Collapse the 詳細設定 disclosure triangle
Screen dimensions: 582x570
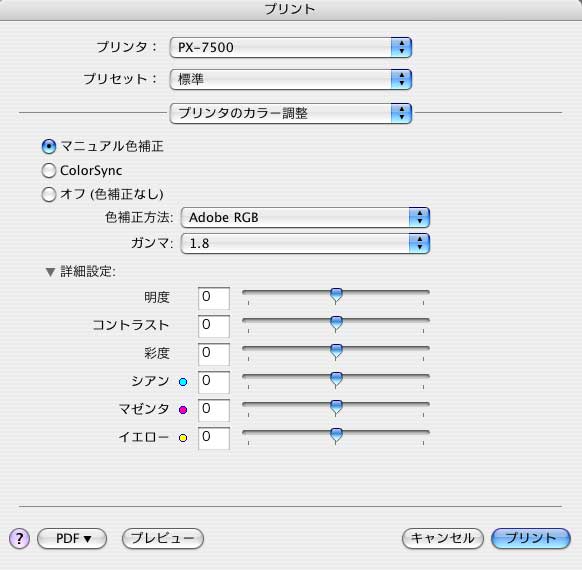coord(50,272)
